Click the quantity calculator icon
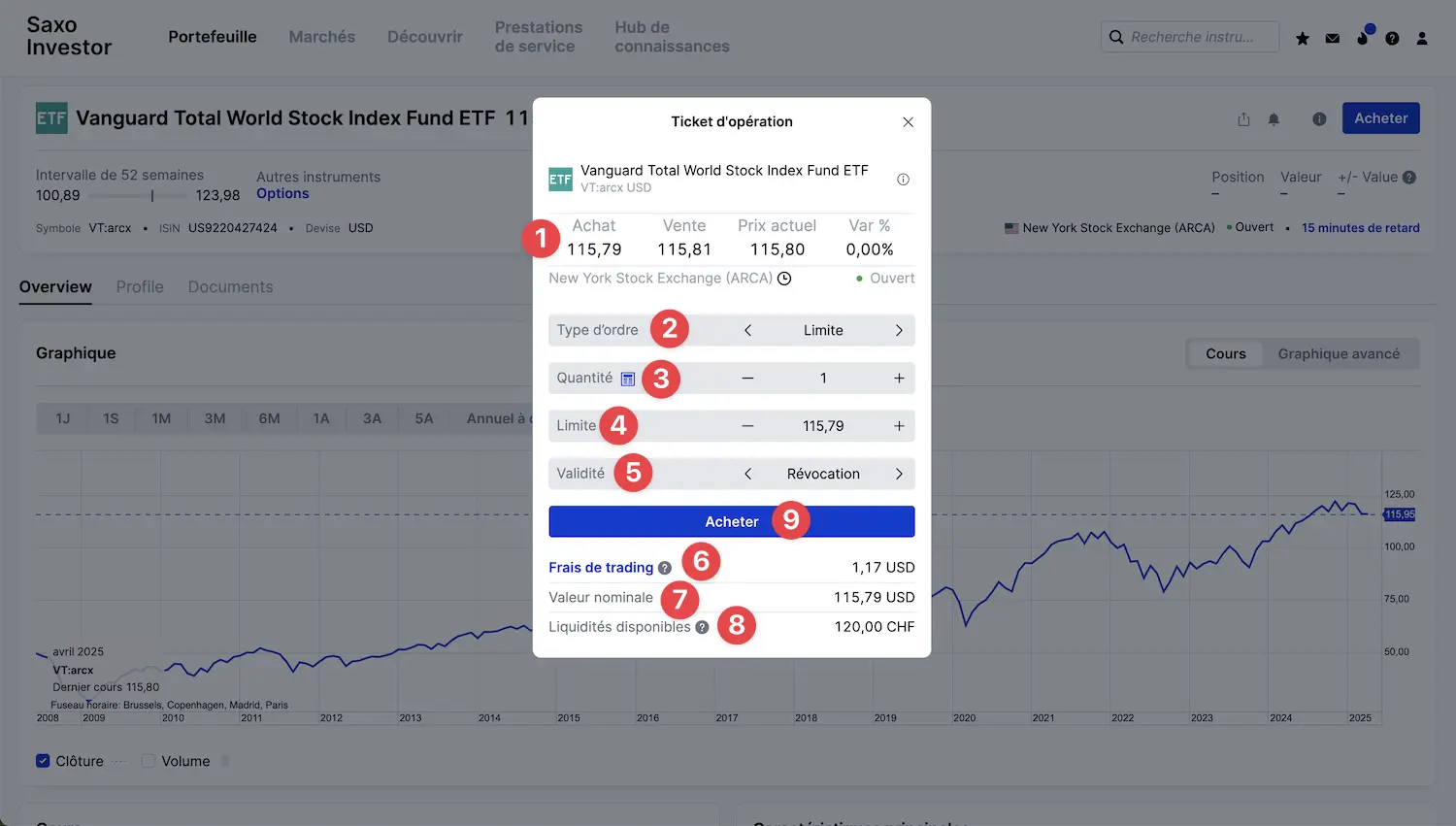This screenshot has height=826, width=1456. point(628,379)
